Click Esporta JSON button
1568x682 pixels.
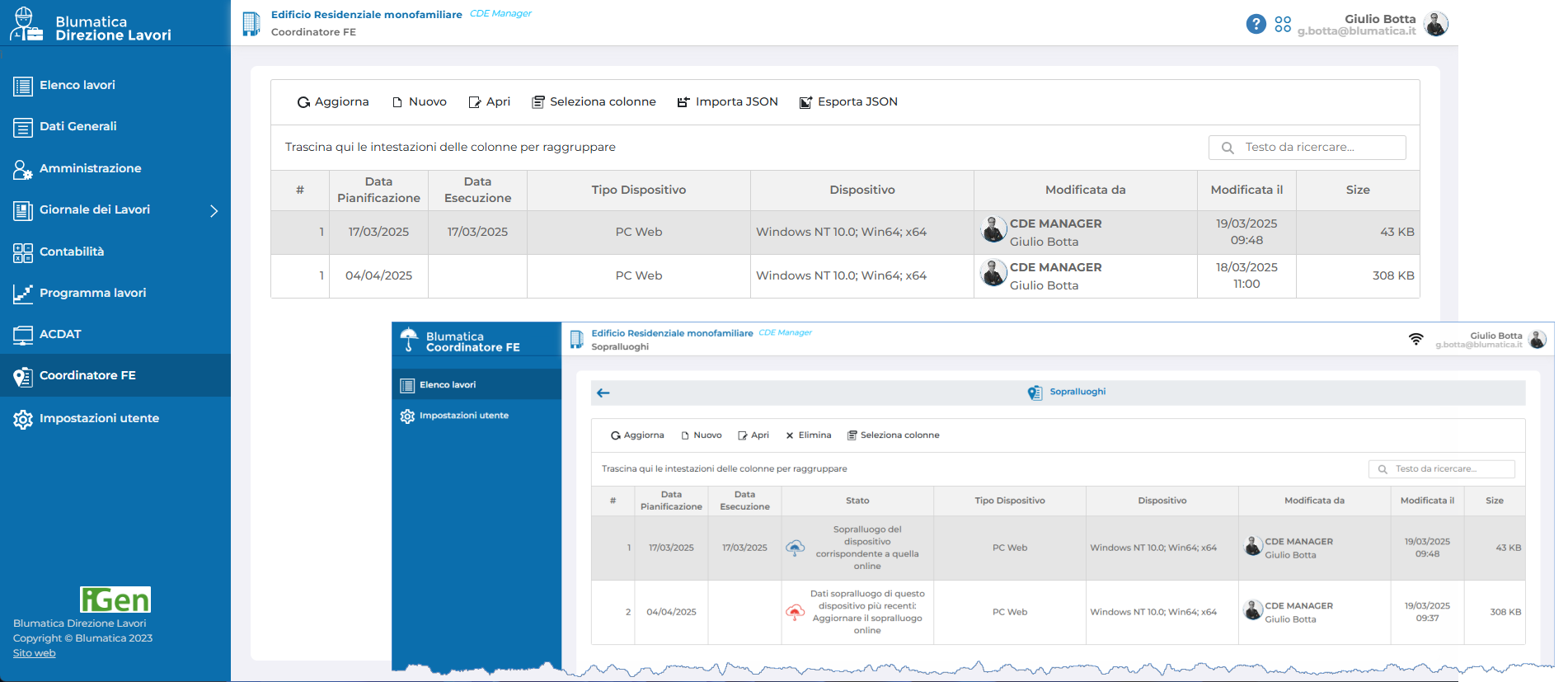(x=849, y=102)
